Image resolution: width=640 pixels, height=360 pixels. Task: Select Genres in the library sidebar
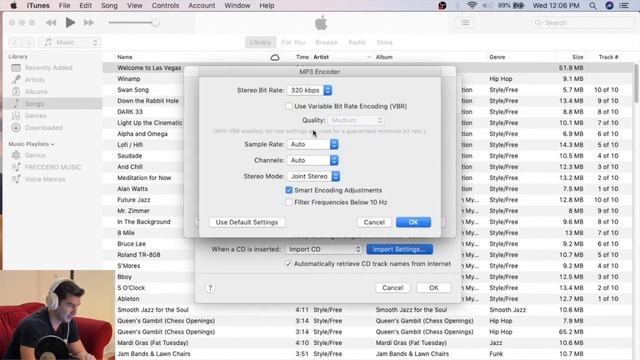(x=36, y=116)
